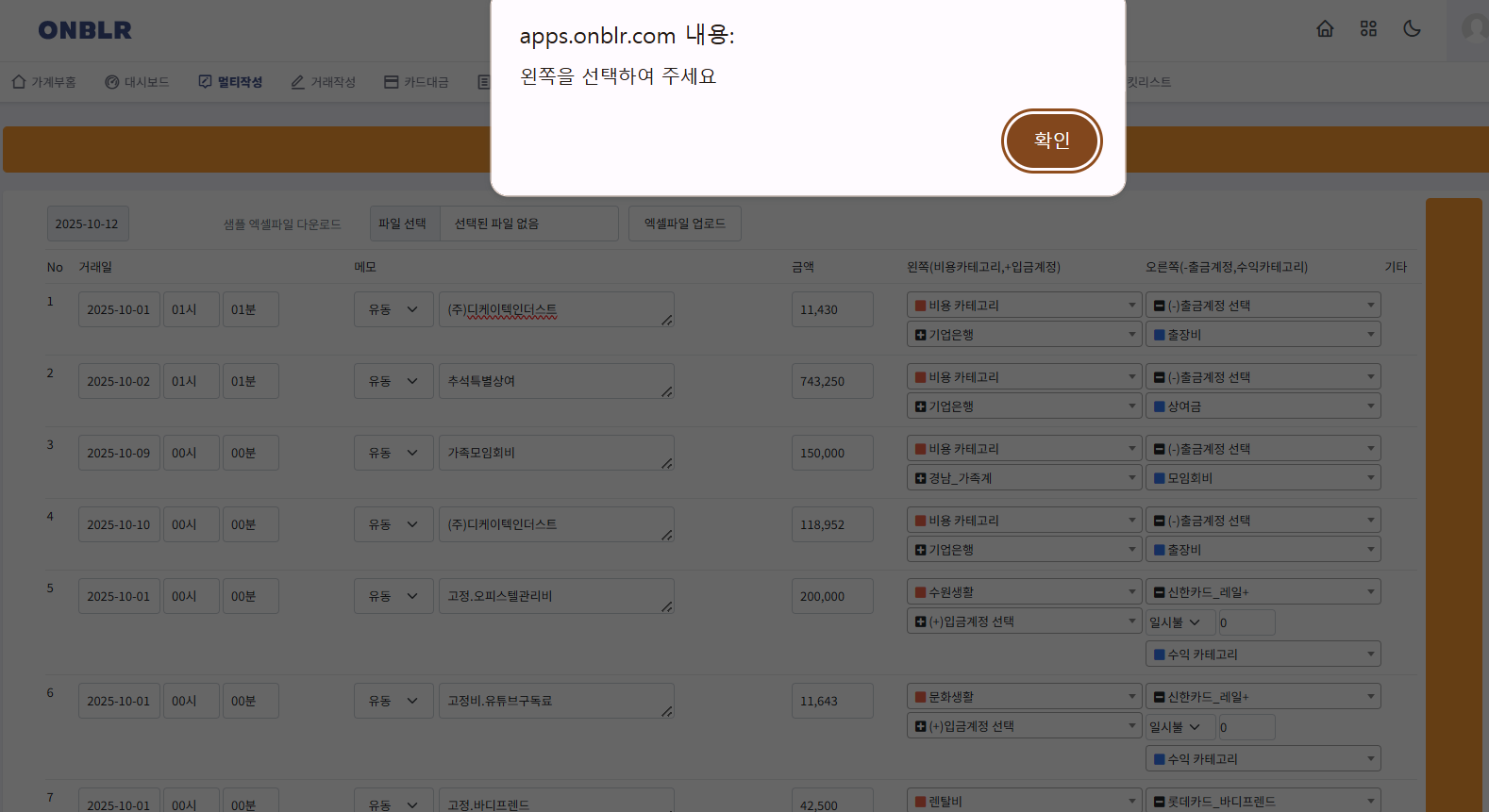Toggle dark mode moon icon

point(1412,29)
